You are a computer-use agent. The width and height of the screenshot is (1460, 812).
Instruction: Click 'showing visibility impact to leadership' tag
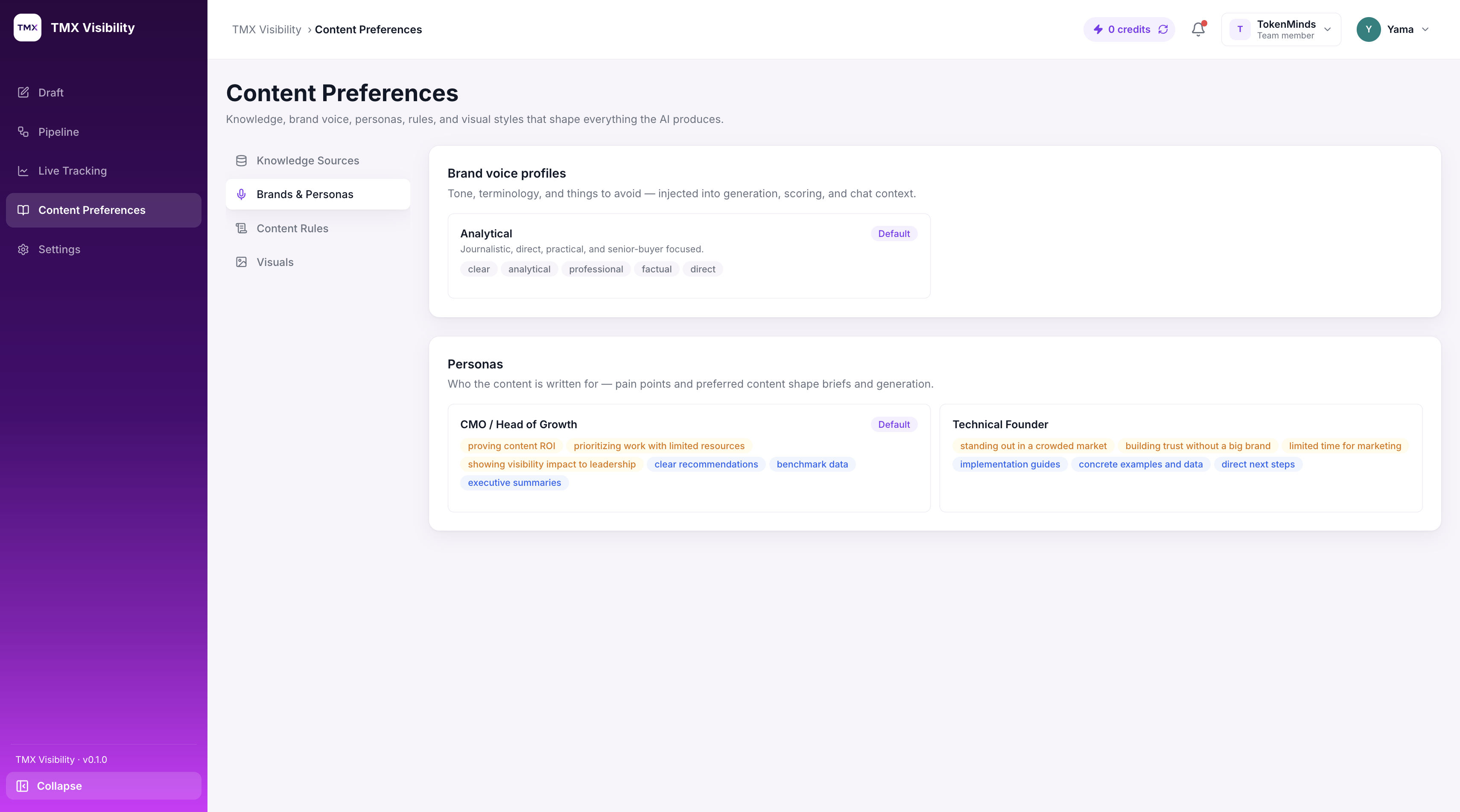pos(552,464)
